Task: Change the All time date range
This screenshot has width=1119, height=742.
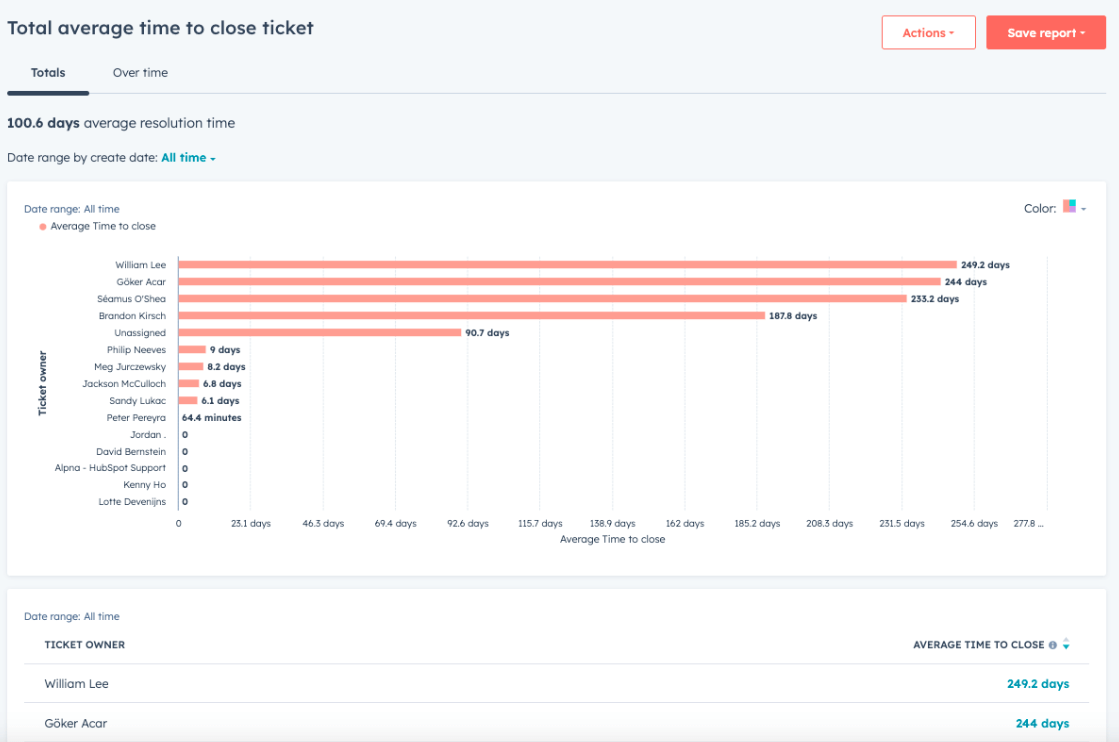Action: tap(188, 158)
